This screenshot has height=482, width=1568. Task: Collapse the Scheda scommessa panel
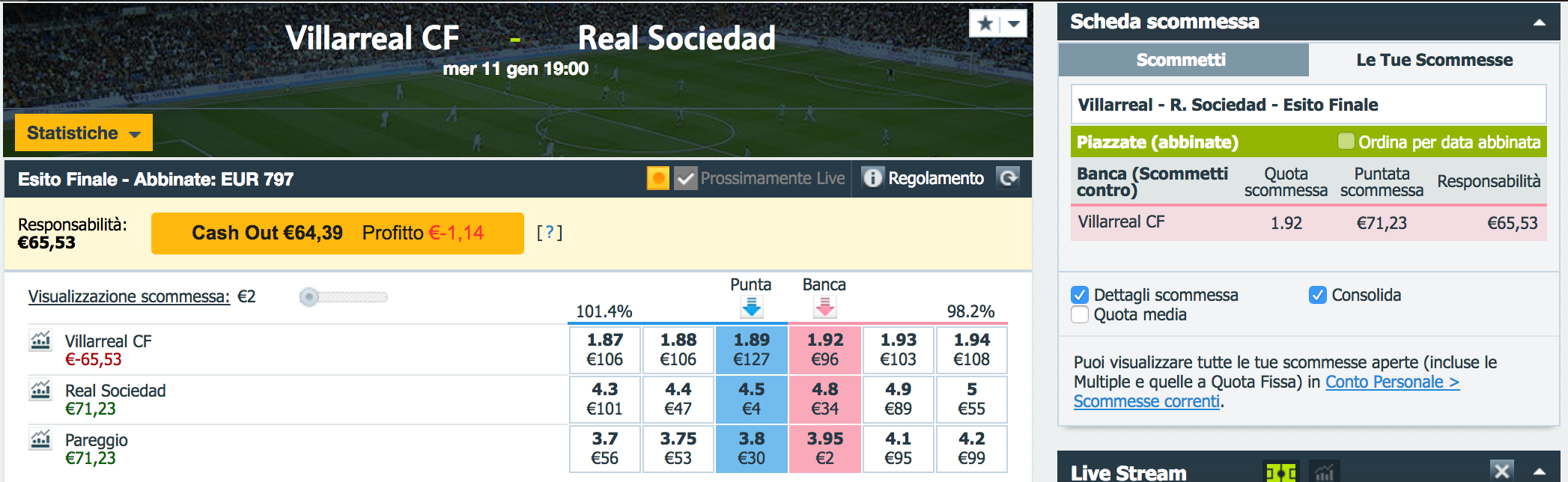[1539, 22]
